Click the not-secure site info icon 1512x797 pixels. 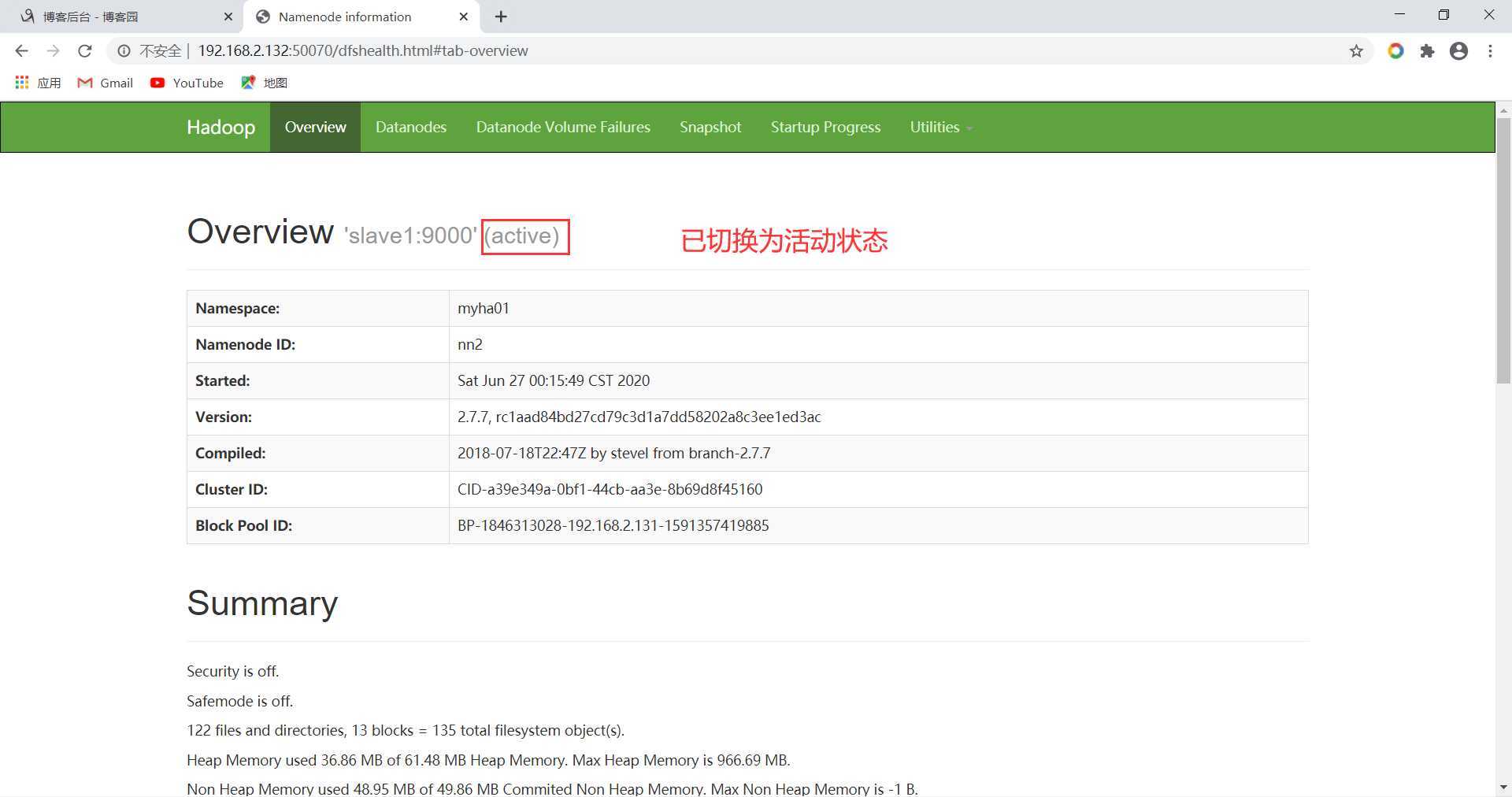[124, 50]
